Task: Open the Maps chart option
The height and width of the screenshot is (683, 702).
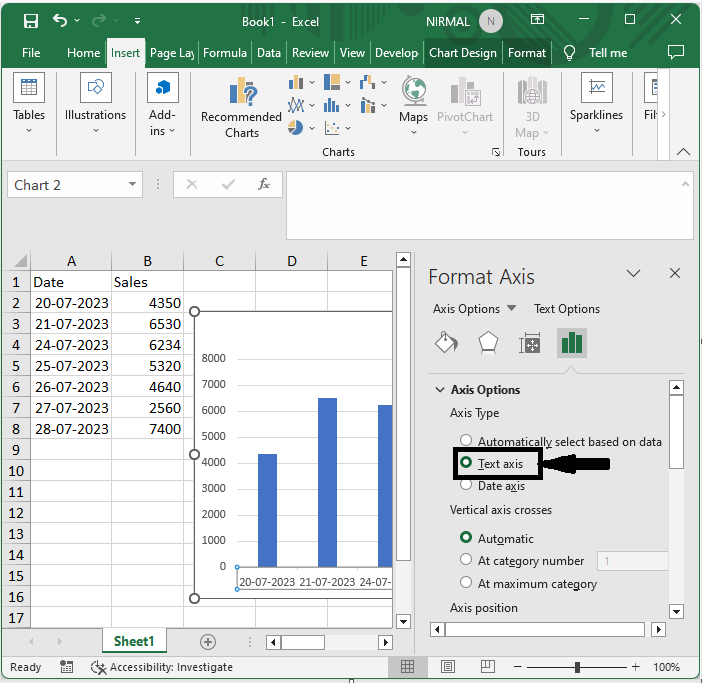Action: click(x=413, y=100)
